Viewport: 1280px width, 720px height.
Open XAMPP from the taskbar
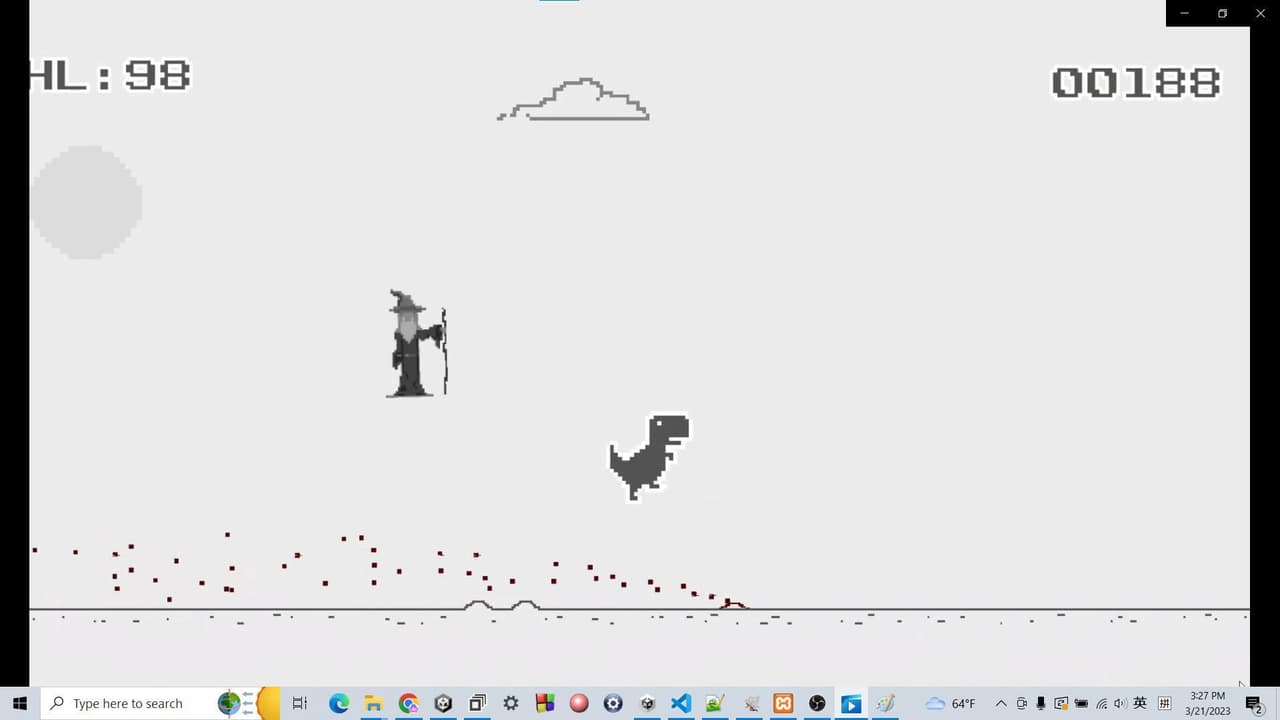(x=783, y=703)
